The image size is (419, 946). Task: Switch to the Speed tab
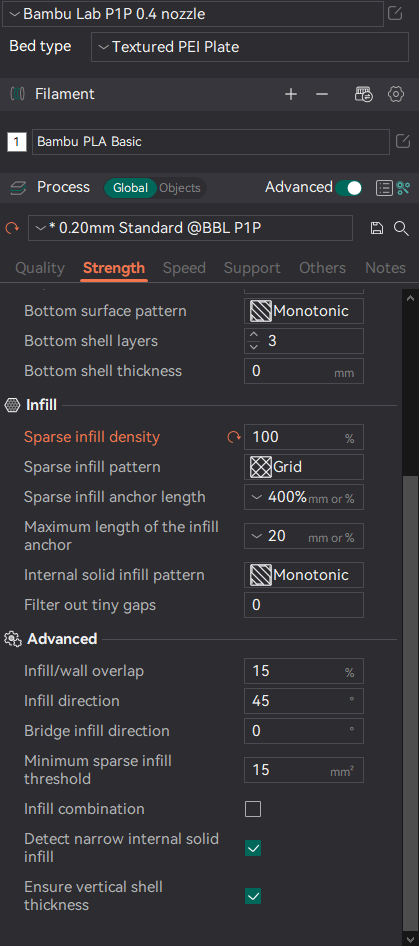[184, 268]
